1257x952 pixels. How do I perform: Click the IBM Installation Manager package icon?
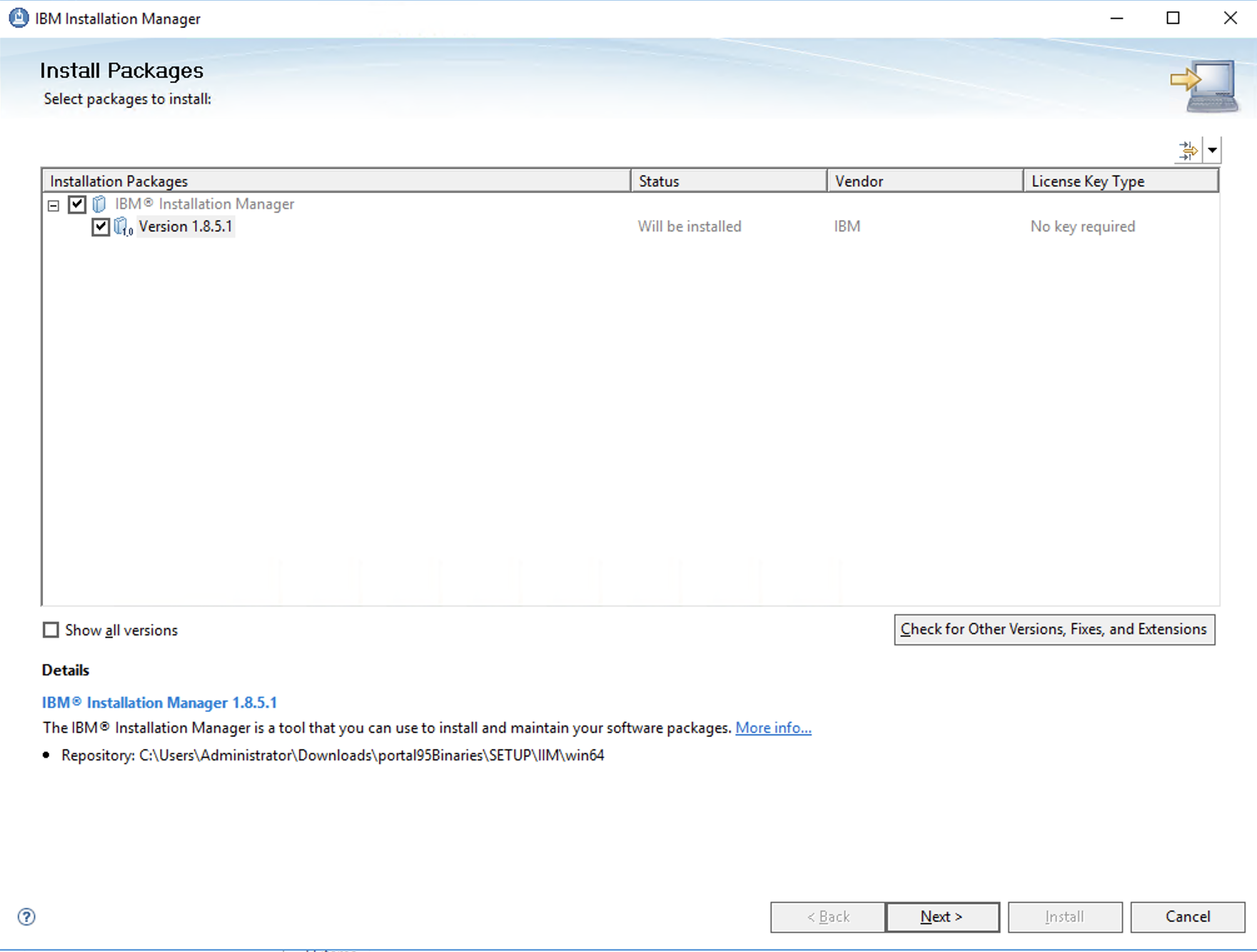tap(99, 204)
